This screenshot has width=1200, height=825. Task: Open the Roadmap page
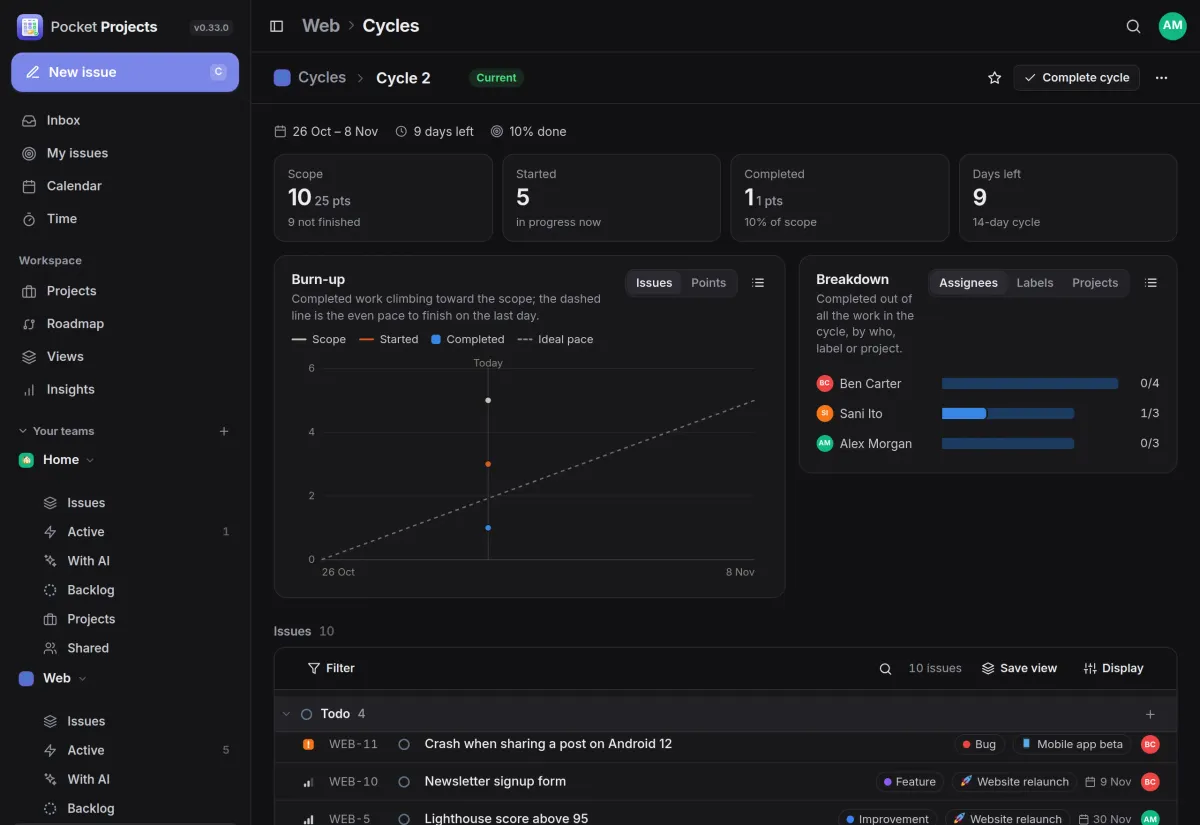click(x=125, y=324)
